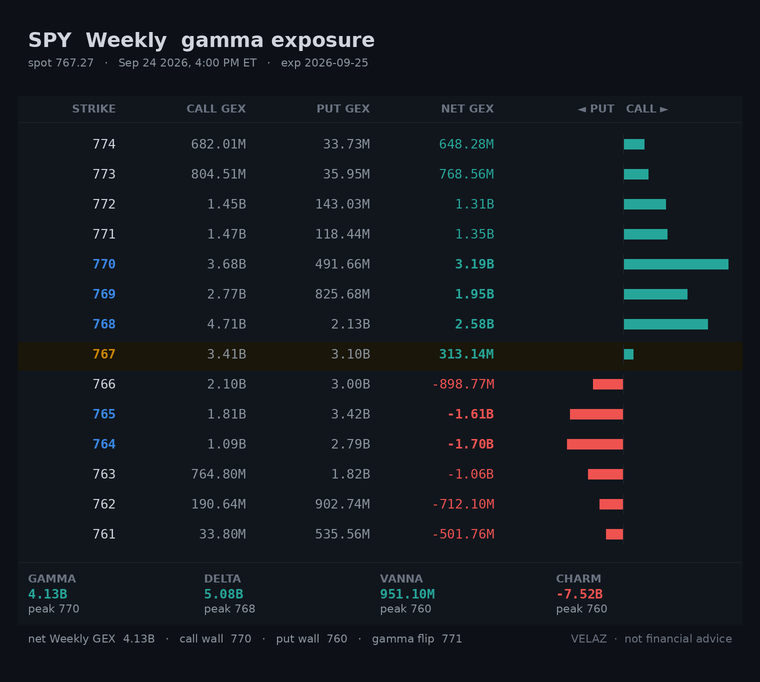Select strike 772 cell
Viewport: 760px width, 682px height.
[104, 205]
